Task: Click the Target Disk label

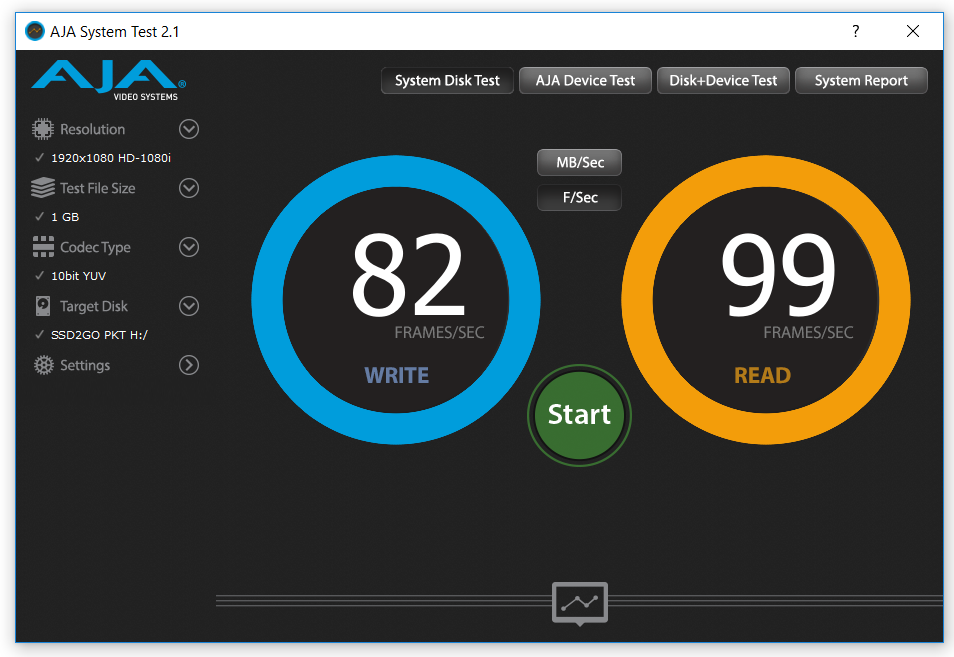Action: (94, 306)
